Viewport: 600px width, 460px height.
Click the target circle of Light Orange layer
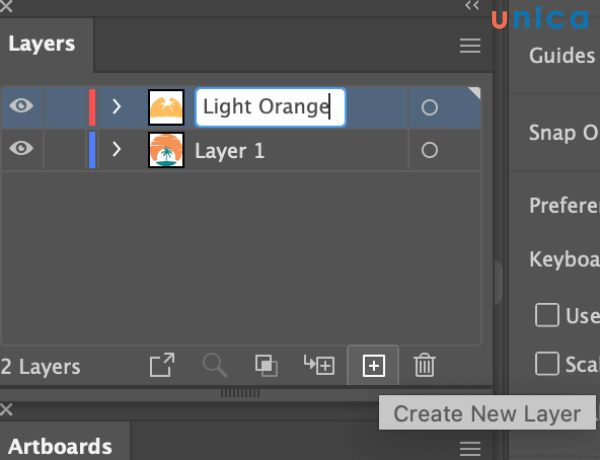(x=430, y=107)
